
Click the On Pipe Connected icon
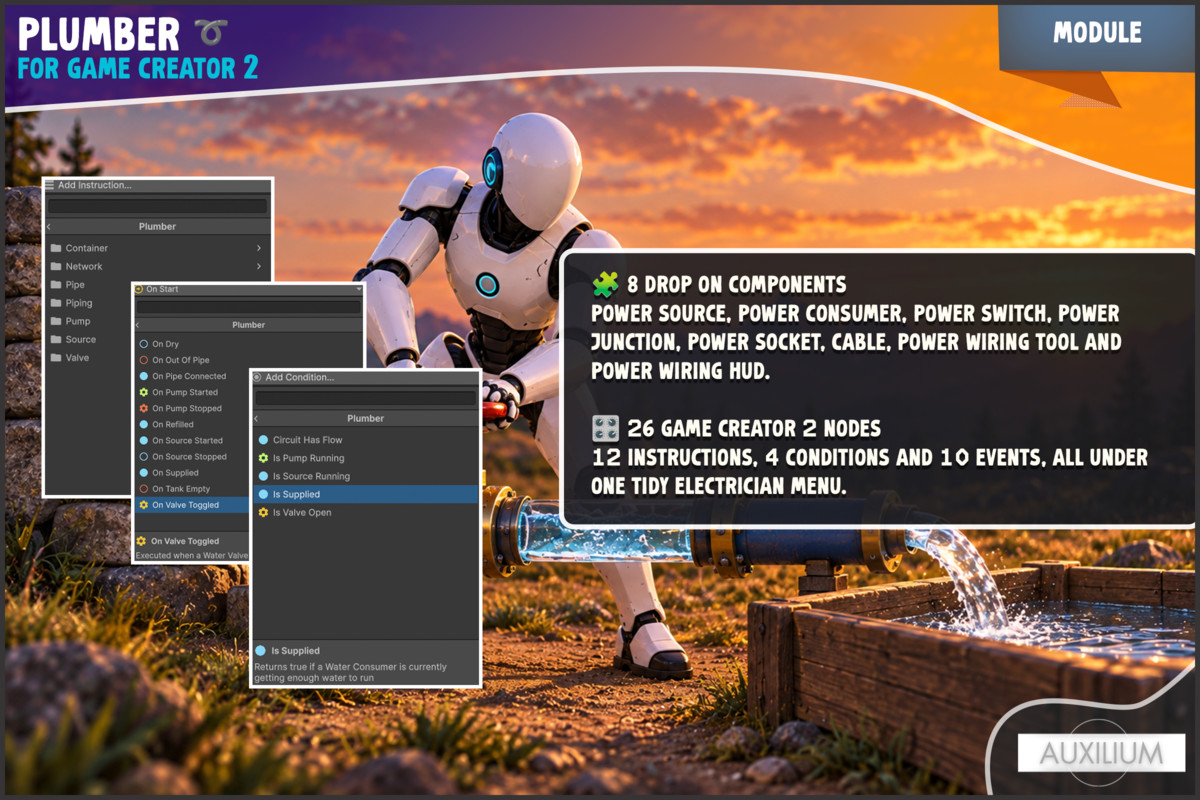144,376
